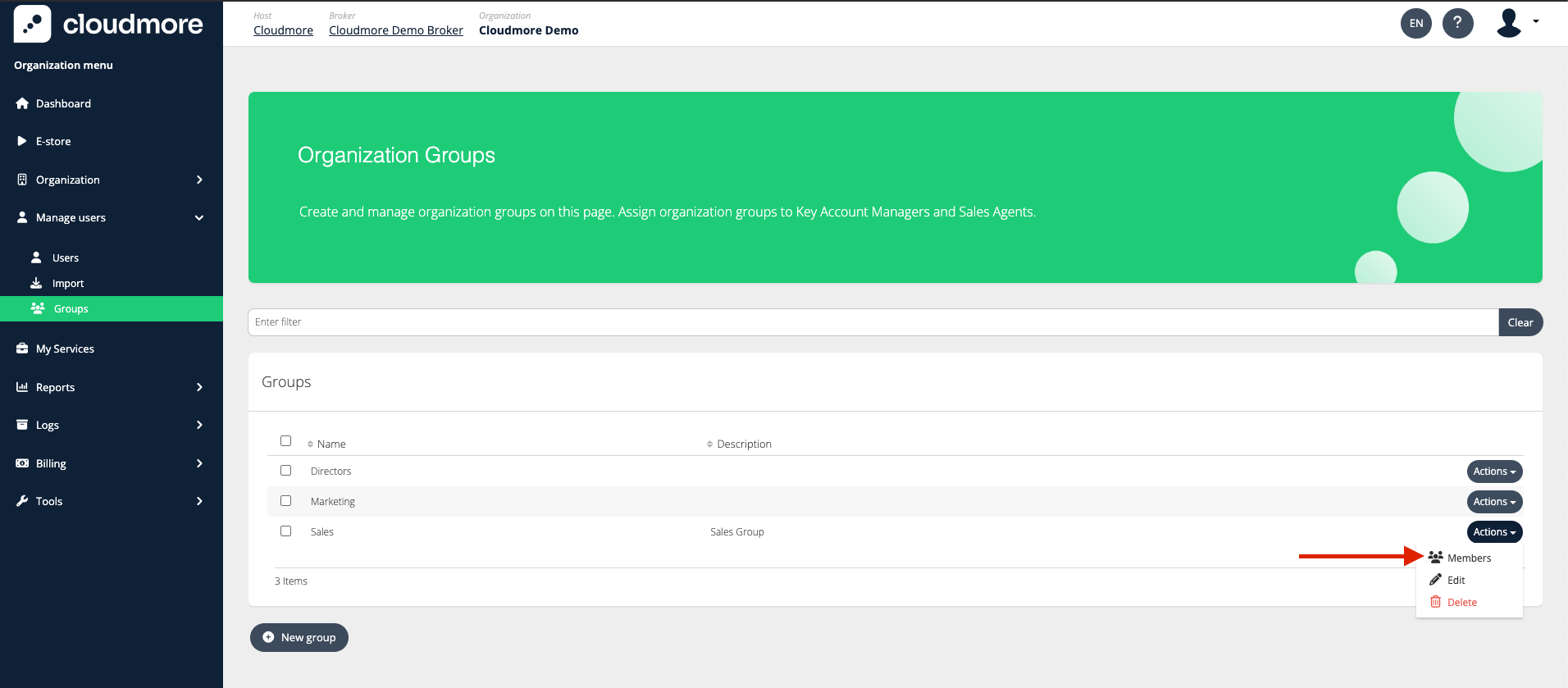Click the Import download icon in sidebar
Image resolution: width=1568 pixels, height=688 pixels.
[x=36, y=283]
